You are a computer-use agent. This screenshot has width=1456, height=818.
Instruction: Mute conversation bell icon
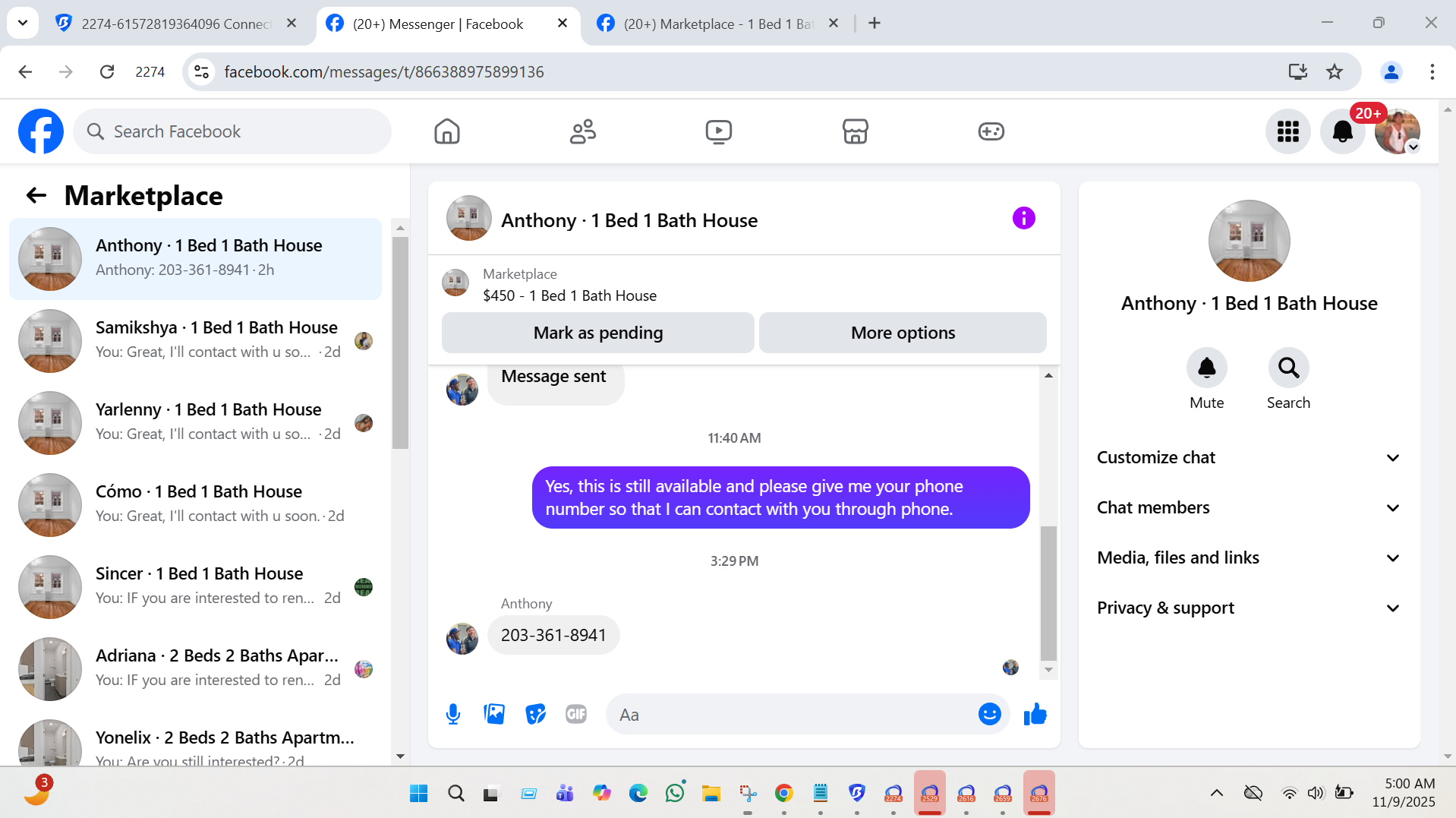(x=1207, y=368)
